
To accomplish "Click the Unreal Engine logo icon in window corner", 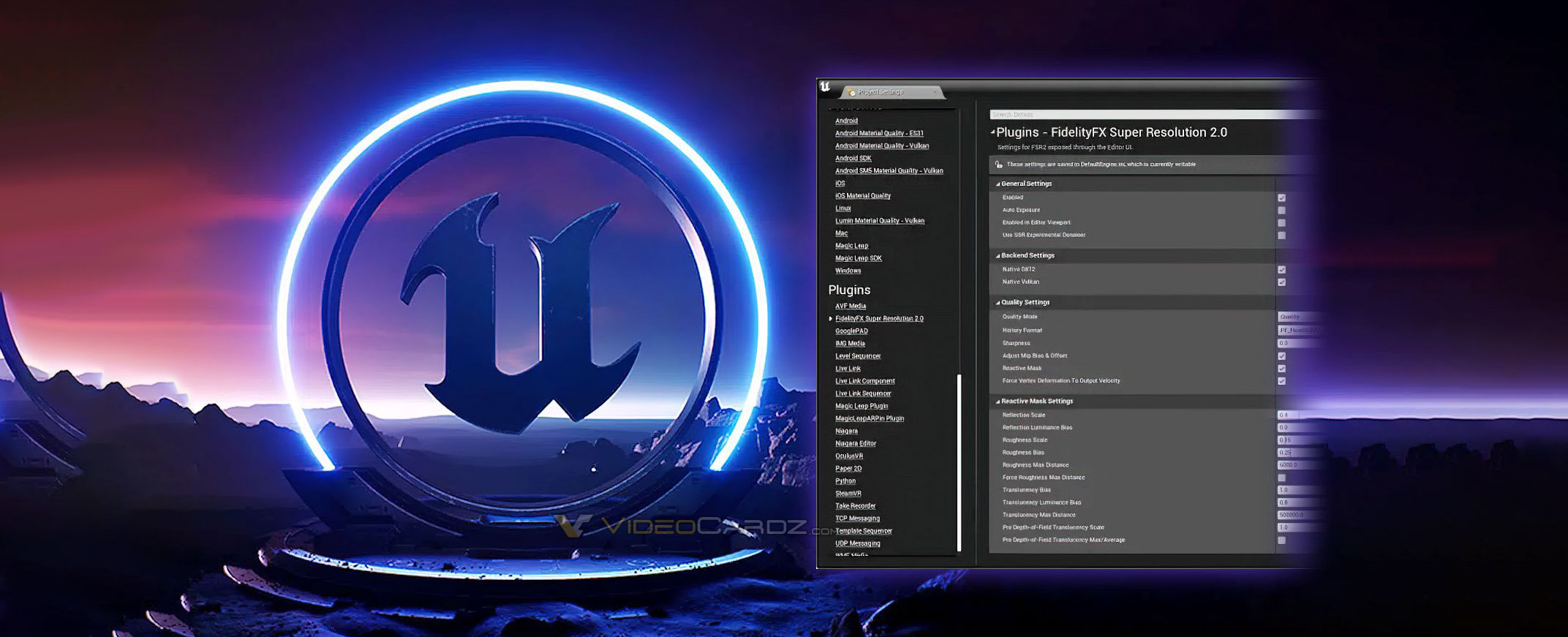I will point(825,87).
